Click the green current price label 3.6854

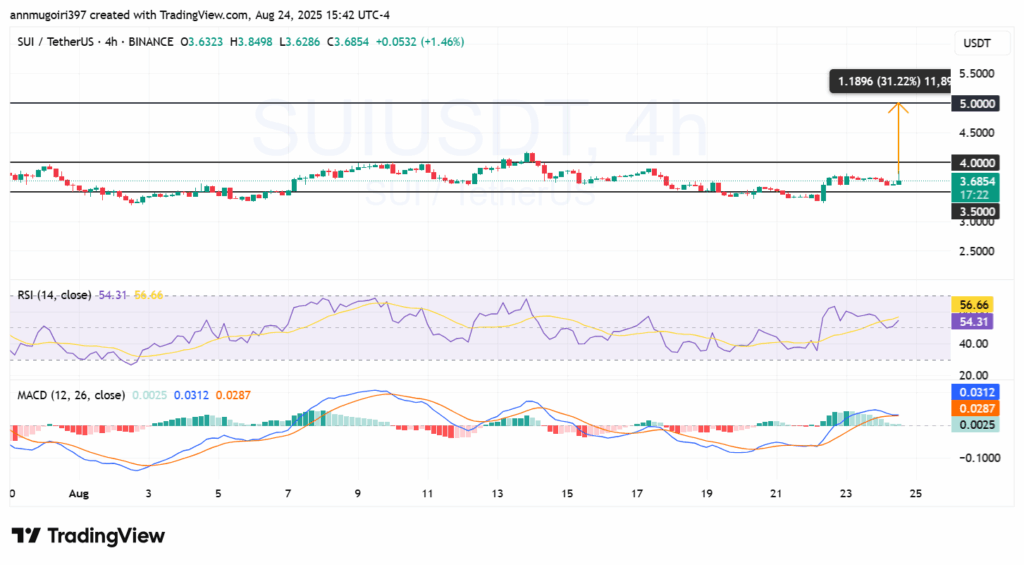pyautogui.click(x=975, y=181)
